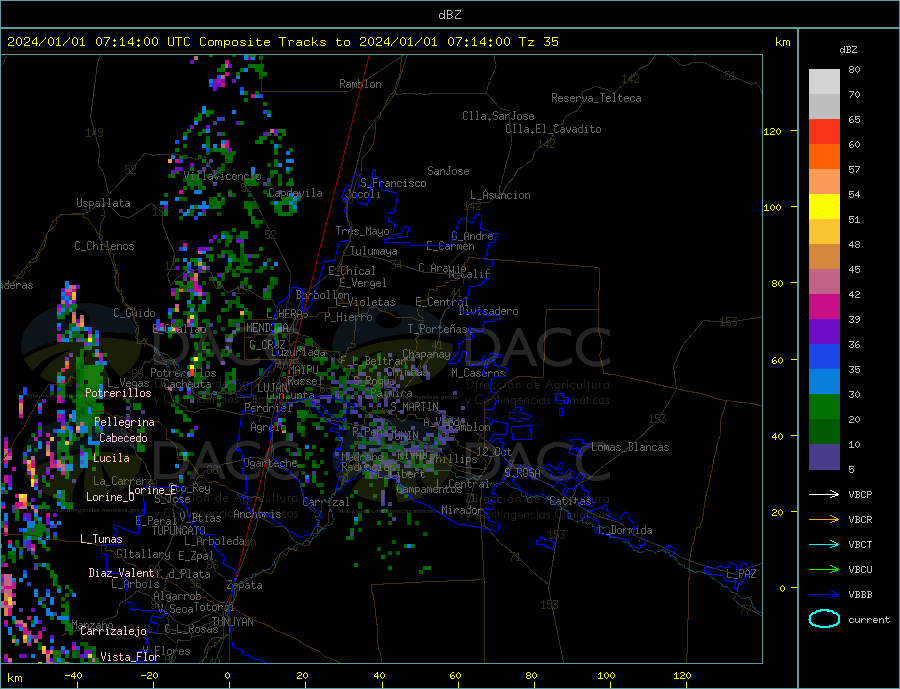Click the Pellegrina place label
This screenshot has width=900, height=689.
click(x=125, y=422)
